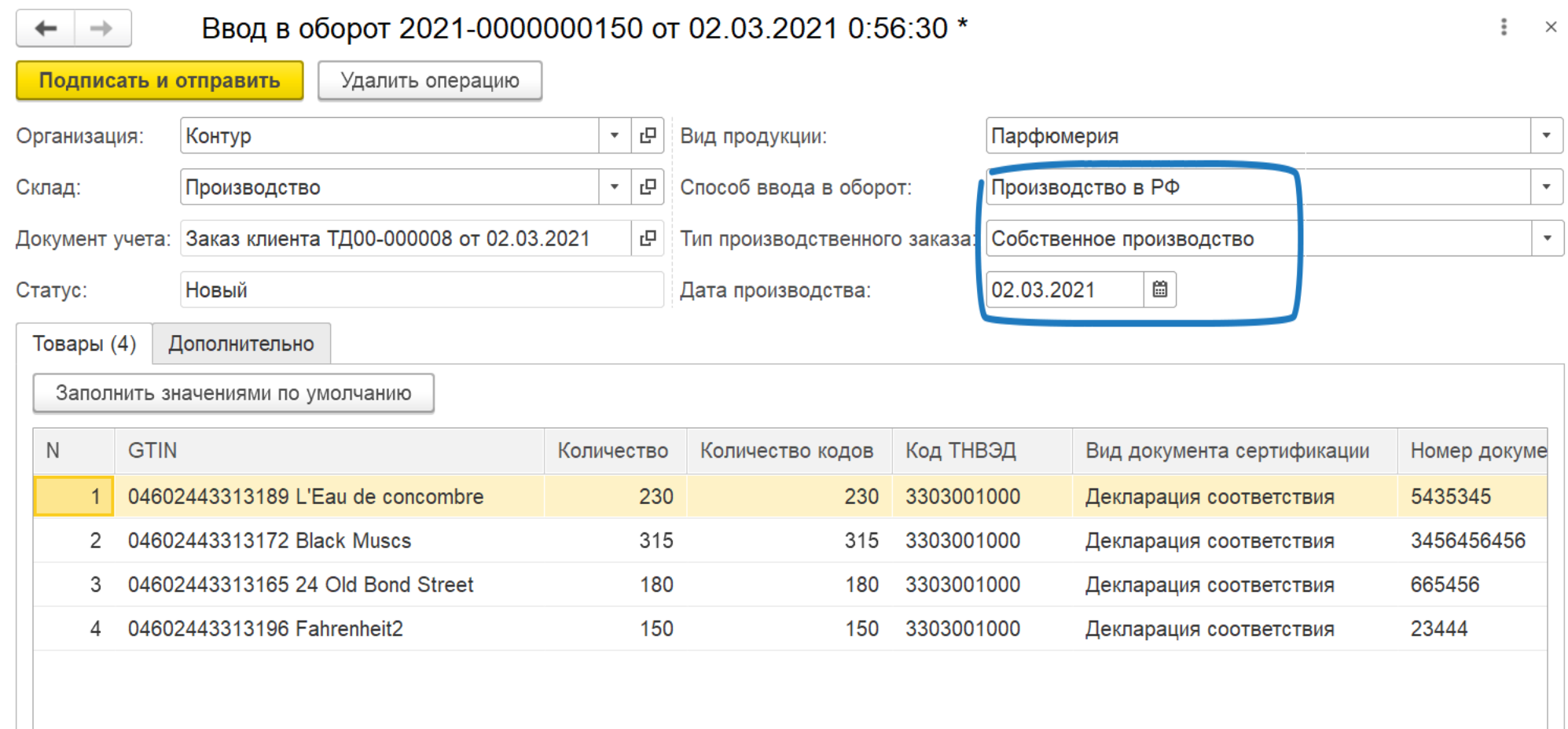Click row number 1 cell

(x=74, y=496)
